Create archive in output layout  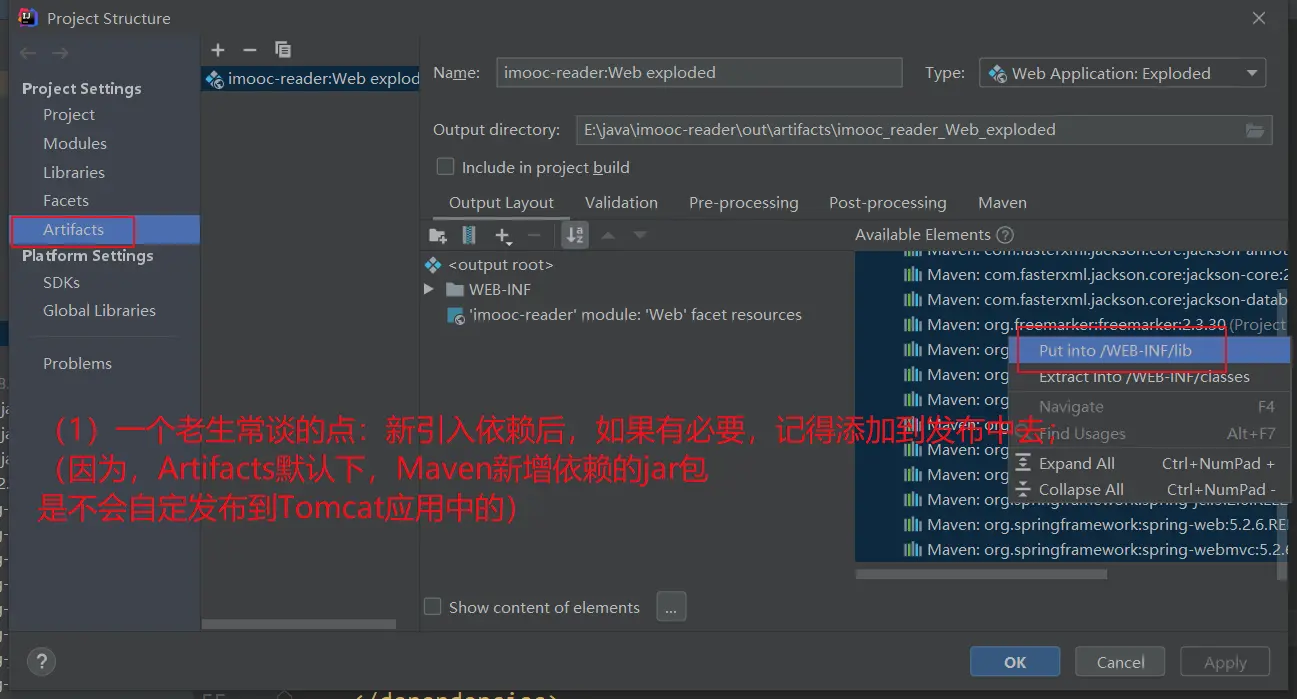tap(469, 235)
